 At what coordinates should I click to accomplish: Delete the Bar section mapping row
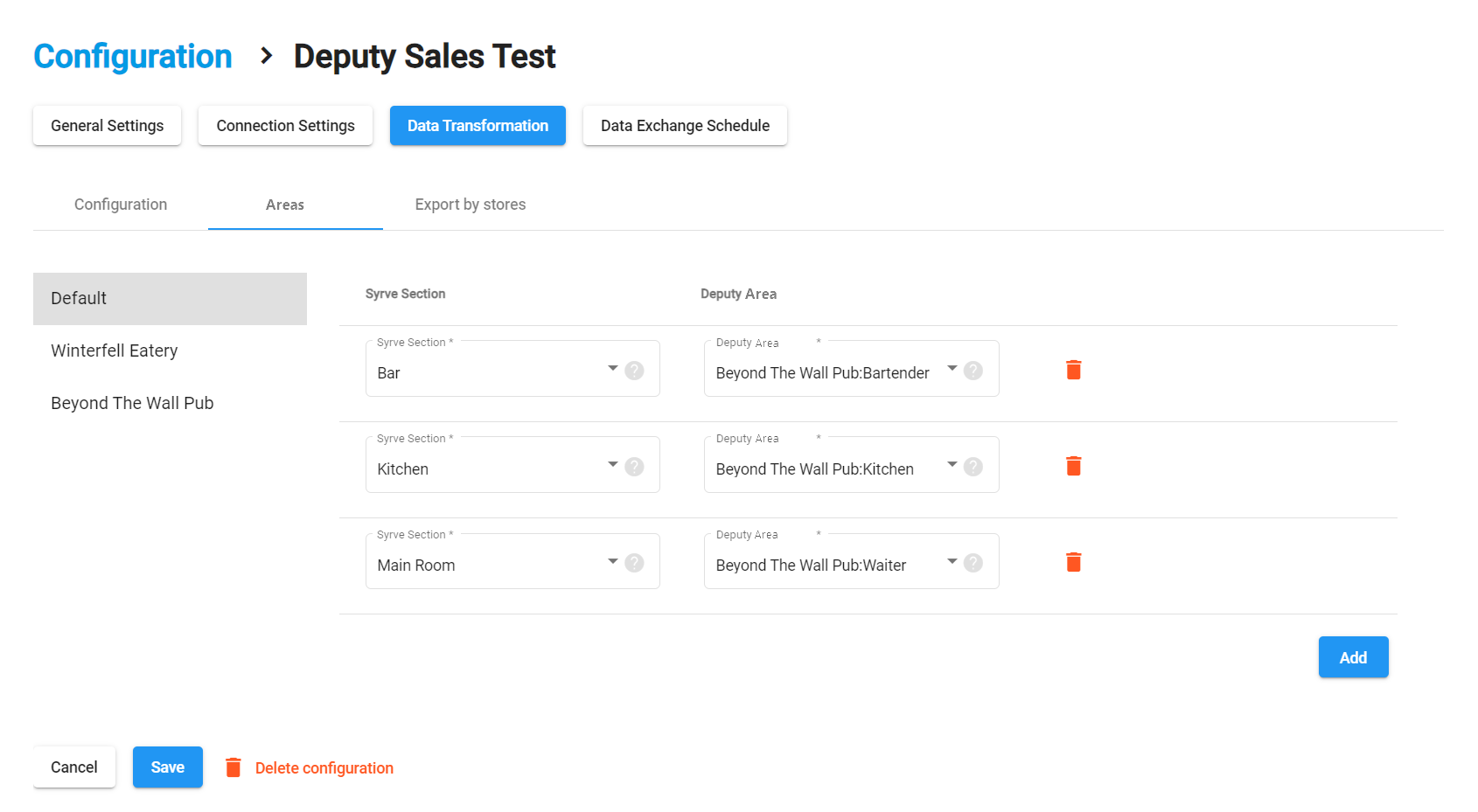[x=1073, y=370]
